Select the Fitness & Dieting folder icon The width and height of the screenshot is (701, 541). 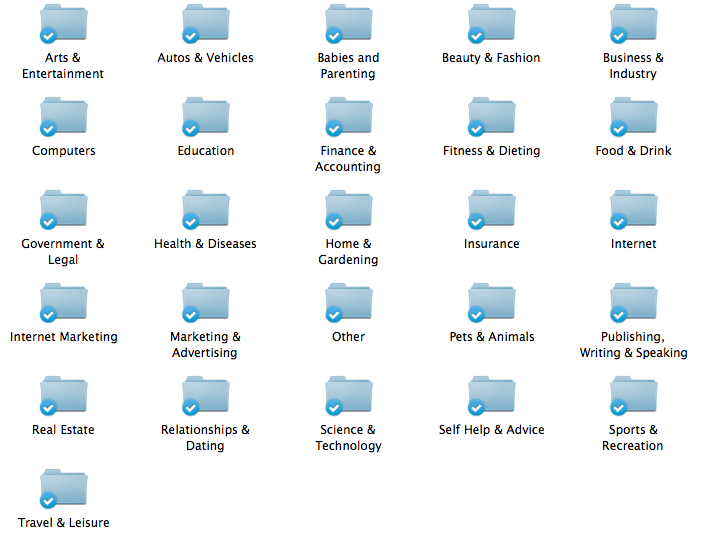point(492,117)
